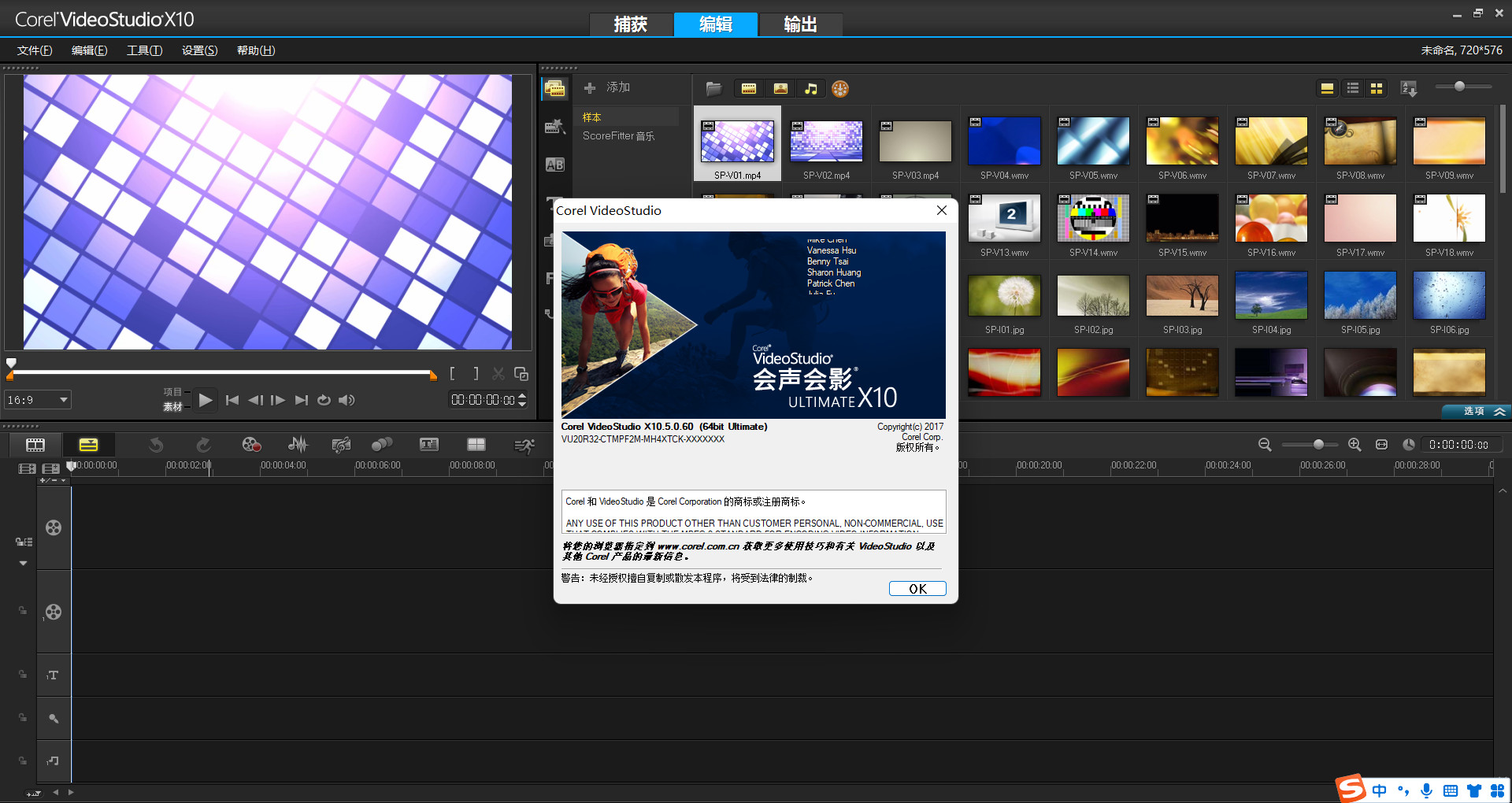Open the Title library AB icon
Image resolution: width=1512 pixels, height=803 pixels.
(554, 165)
